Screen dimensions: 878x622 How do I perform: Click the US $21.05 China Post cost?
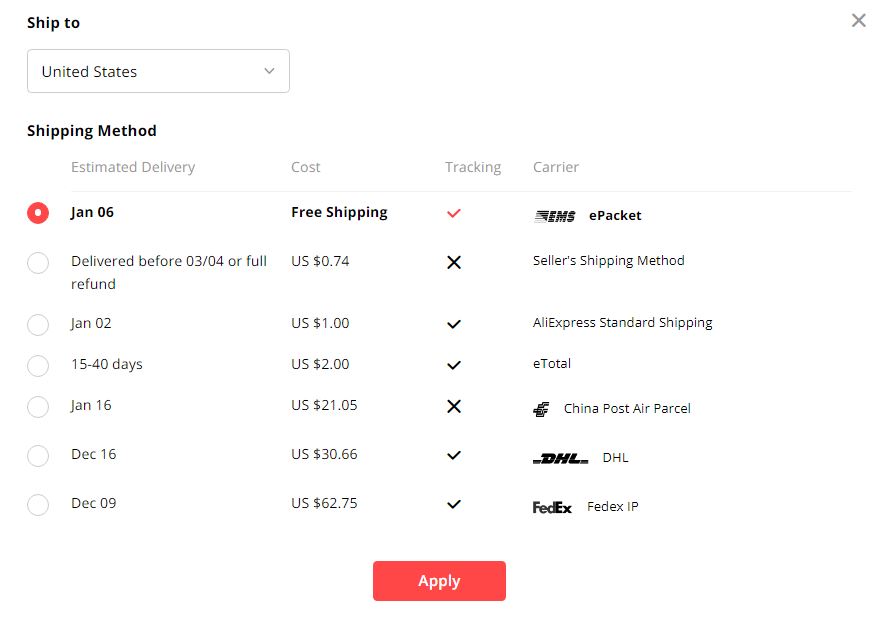click(324, 405)
